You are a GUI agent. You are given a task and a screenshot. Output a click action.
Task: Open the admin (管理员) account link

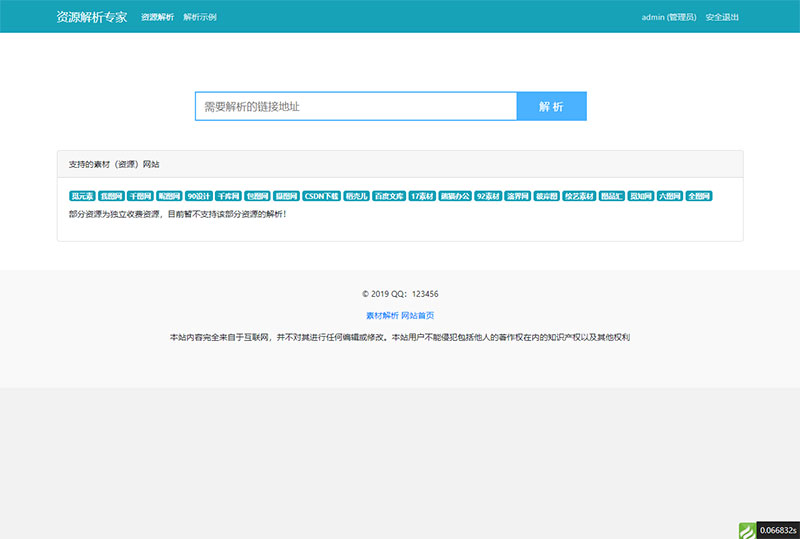pos(668,17)
